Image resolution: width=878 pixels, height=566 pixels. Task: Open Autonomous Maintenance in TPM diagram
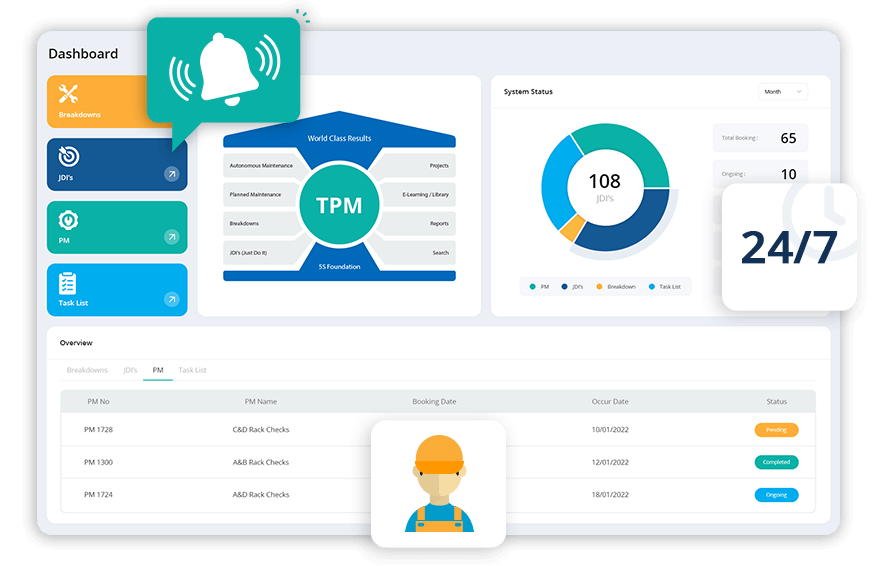point(261,165)
